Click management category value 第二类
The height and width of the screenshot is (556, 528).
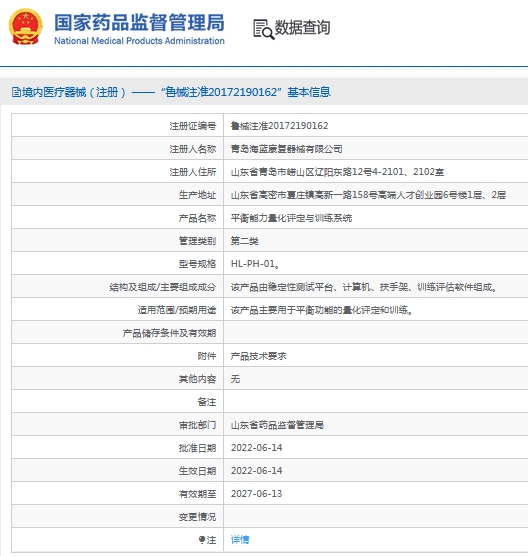tap(244, 241)
